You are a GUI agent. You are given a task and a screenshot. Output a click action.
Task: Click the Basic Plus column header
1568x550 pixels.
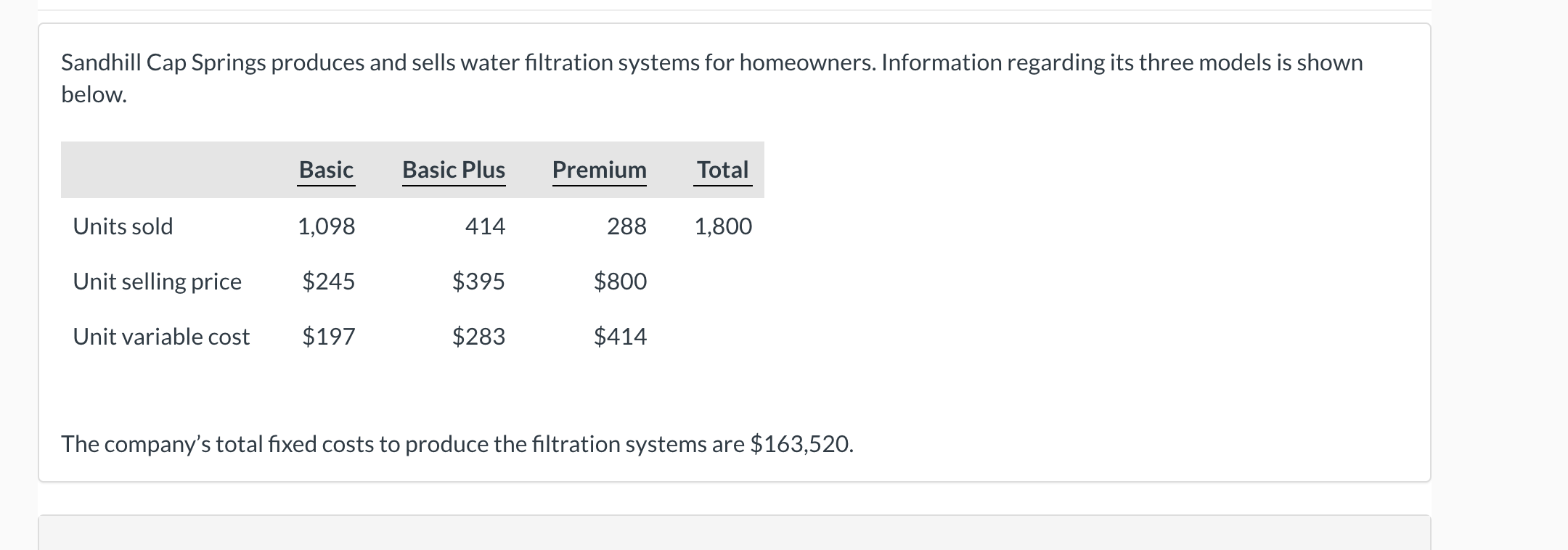(454, 170)
